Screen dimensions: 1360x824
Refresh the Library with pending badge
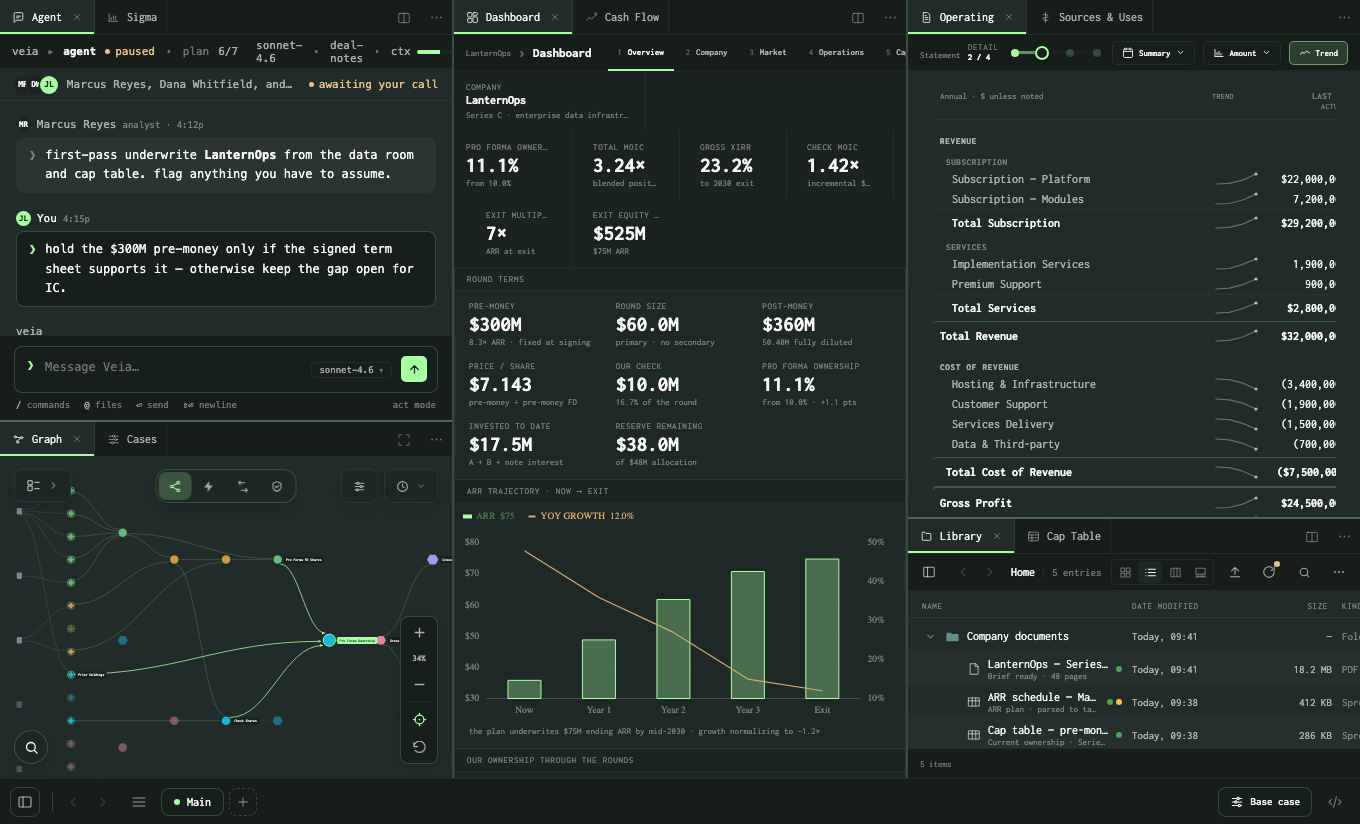[1269, 572]
